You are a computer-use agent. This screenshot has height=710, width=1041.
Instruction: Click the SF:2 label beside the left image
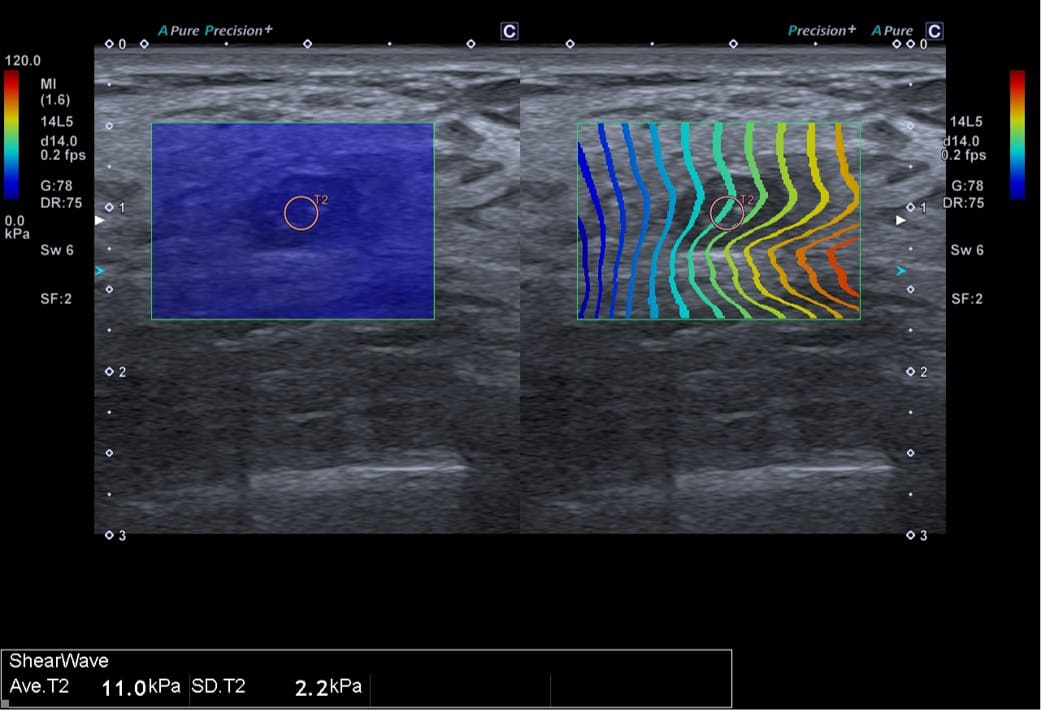56,299
